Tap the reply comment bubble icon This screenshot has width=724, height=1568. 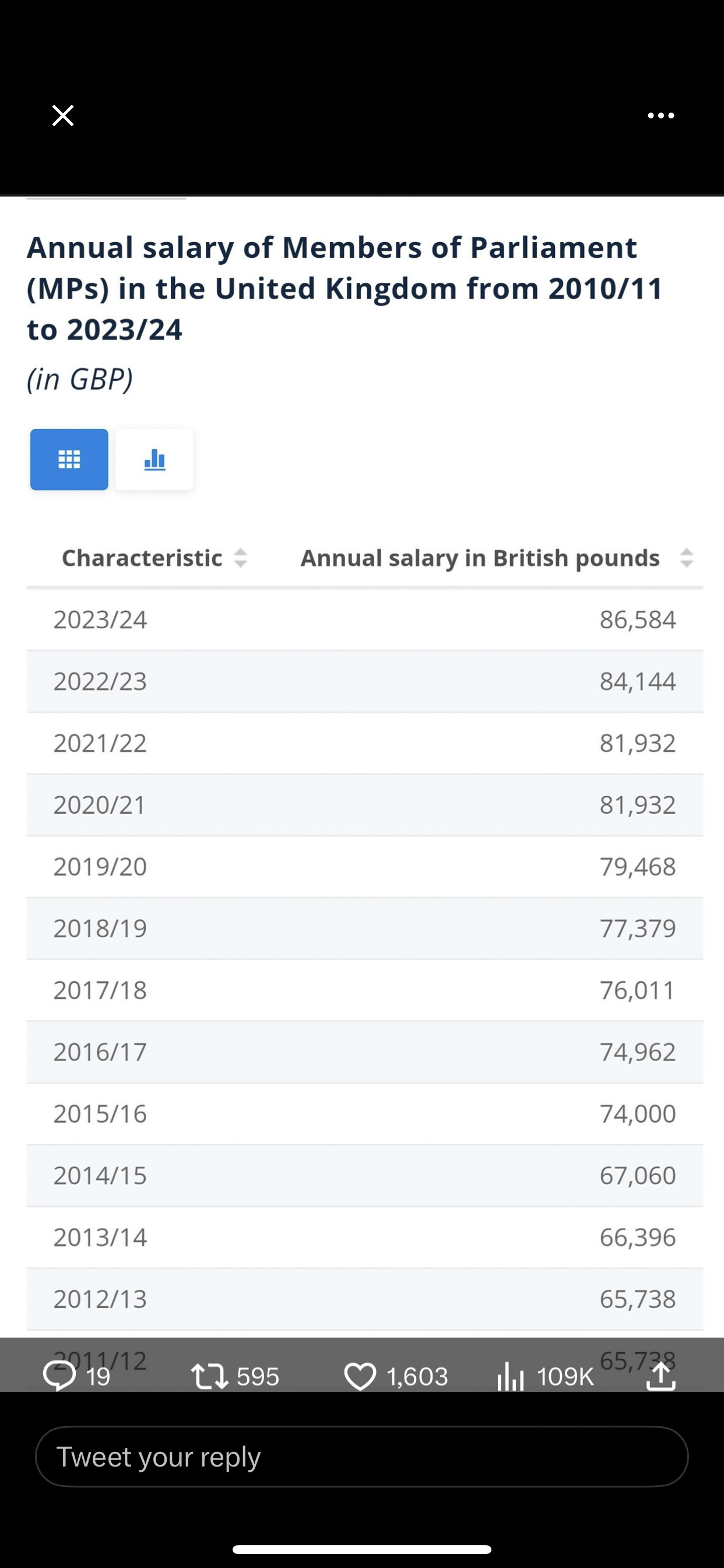(x=59, y=1375)
